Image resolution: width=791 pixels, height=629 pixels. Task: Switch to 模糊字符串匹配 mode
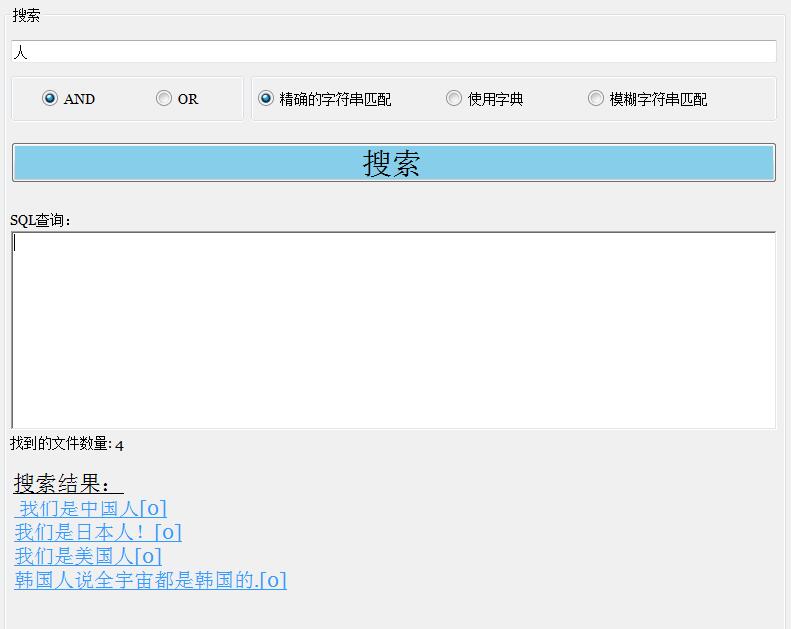tap(596, 98)
